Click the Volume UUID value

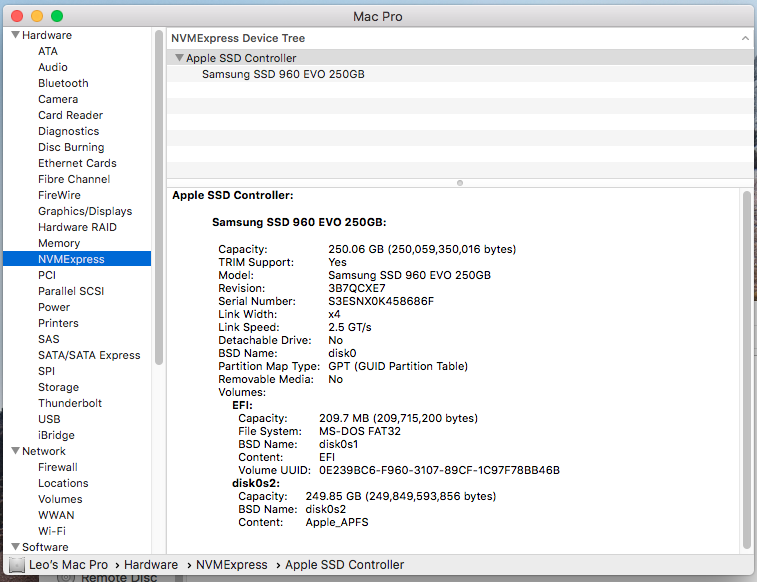[439, 470]
